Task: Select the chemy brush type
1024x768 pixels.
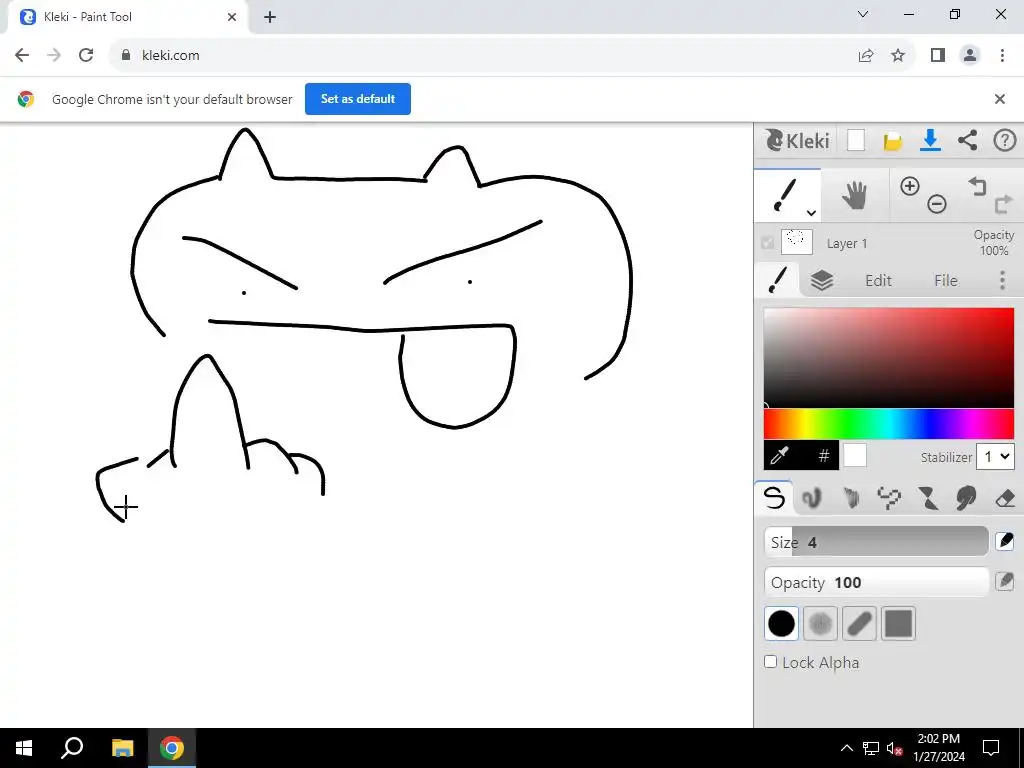Action: 927,498
